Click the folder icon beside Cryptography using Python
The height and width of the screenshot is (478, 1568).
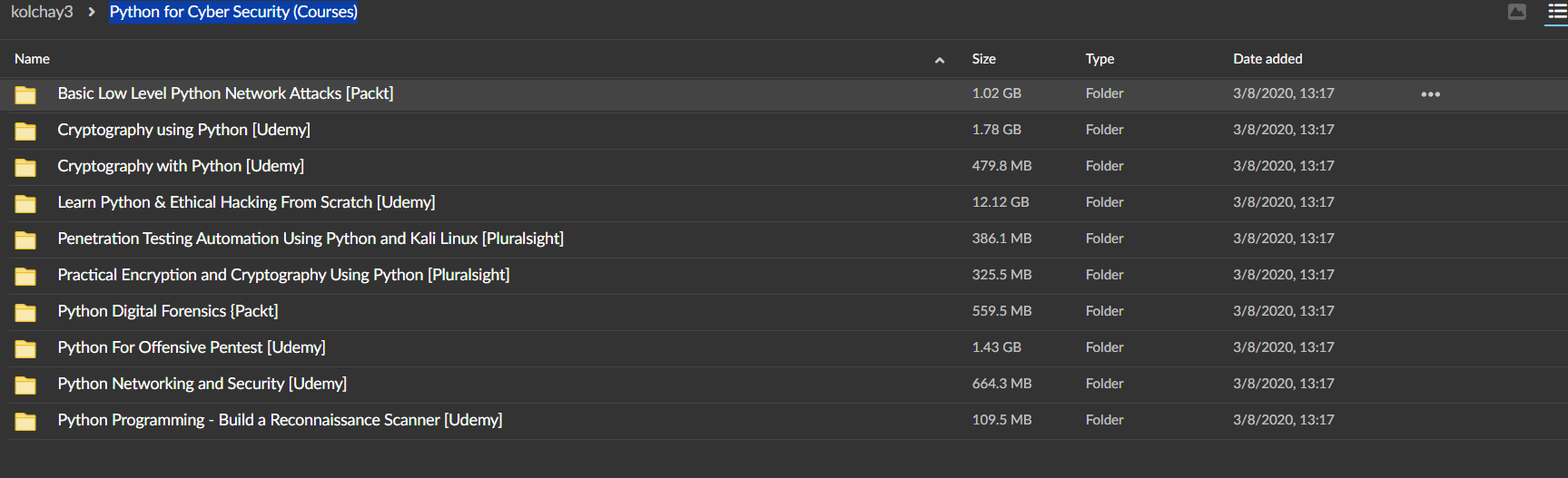click(x=25, y=131)
